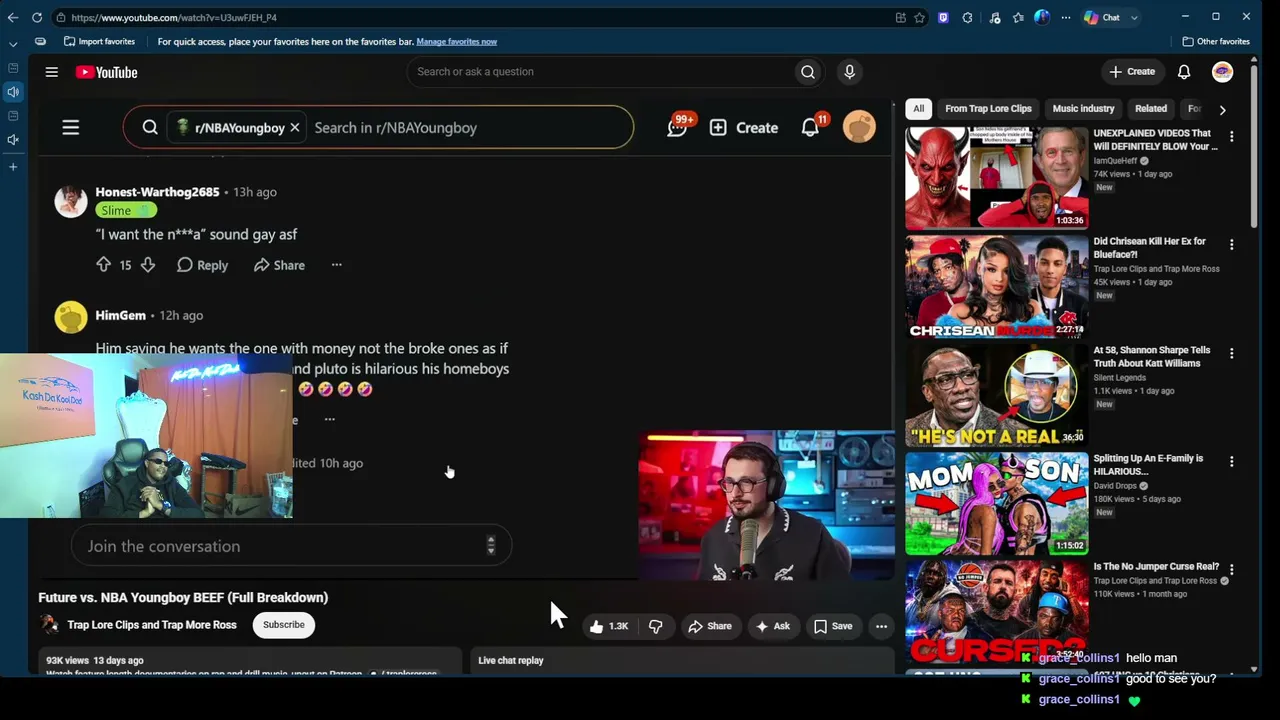Dislike the Future vs. NBA Youngboy video
The image size is (1280, 720).
click(x=656, y=626)
